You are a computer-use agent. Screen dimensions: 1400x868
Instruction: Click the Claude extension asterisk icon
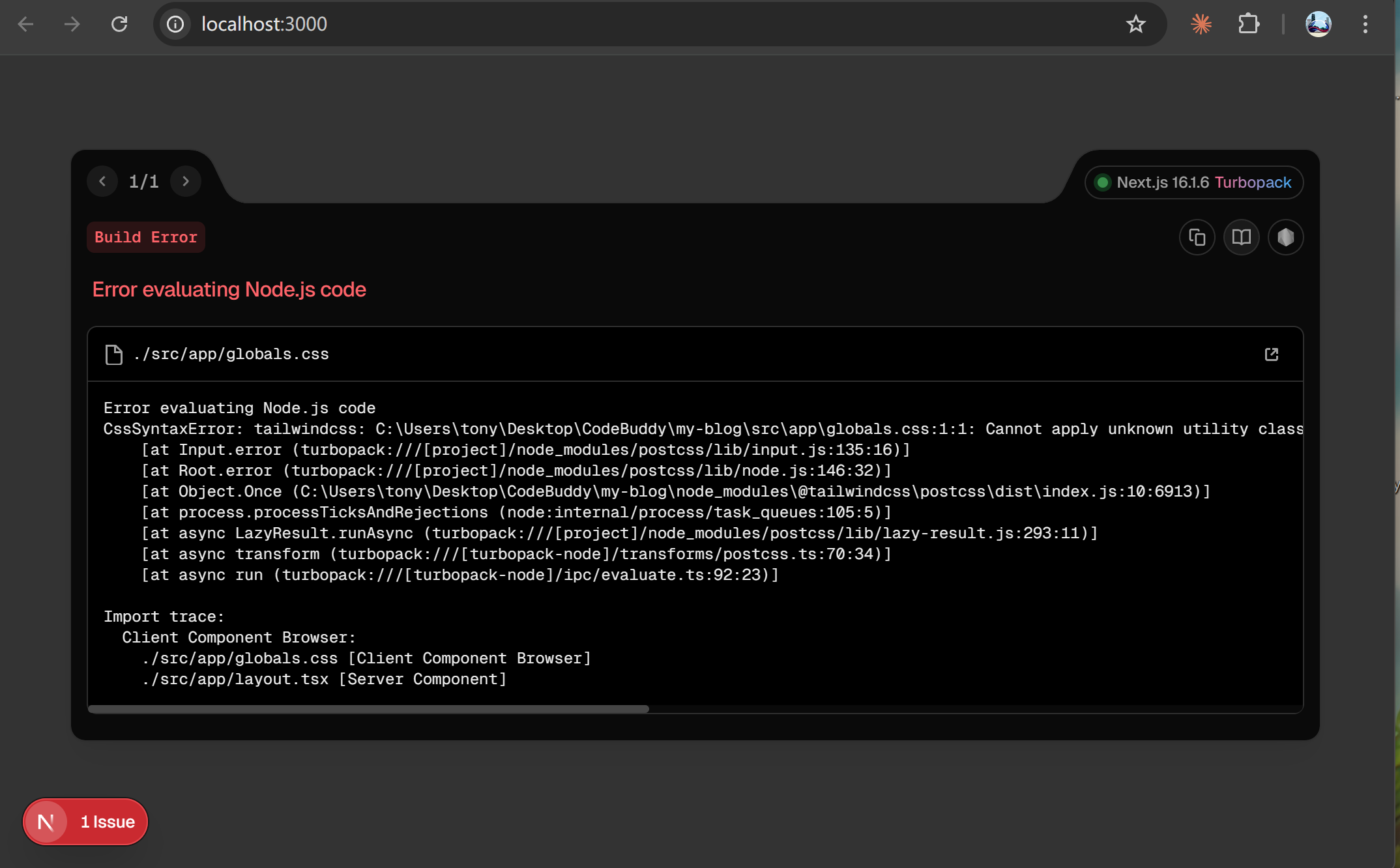(x=1201, y=25)
